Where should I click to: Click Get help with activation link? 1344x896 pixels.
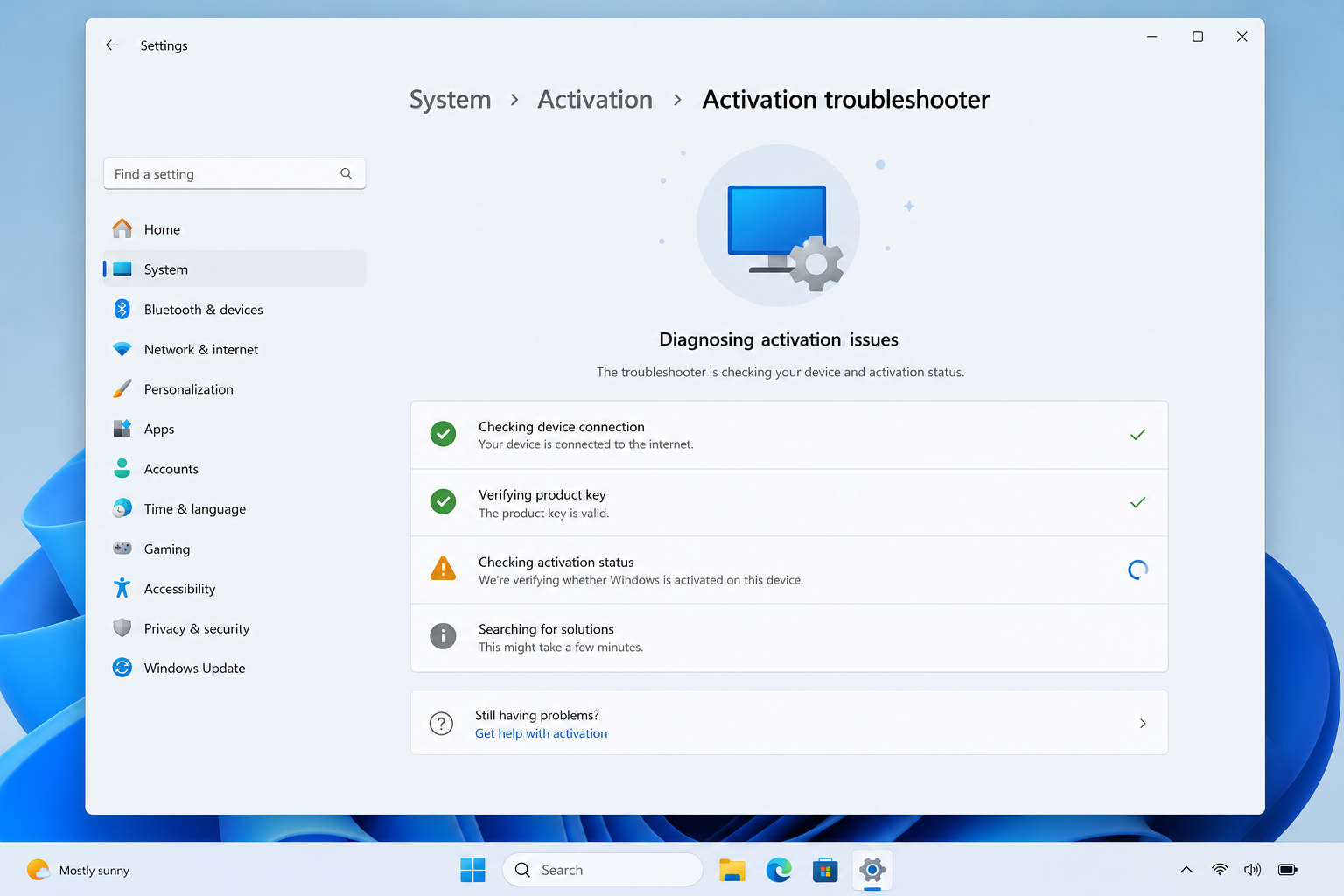[x=541, y=733]
